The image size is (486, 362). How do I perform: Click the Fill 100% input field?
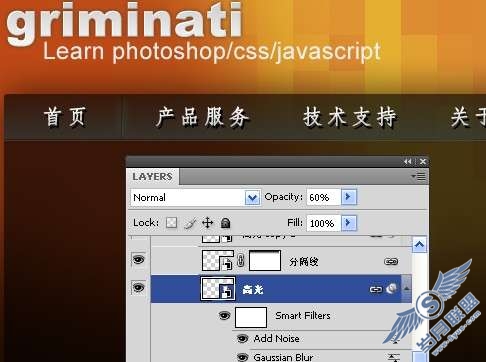click(323, 223)
